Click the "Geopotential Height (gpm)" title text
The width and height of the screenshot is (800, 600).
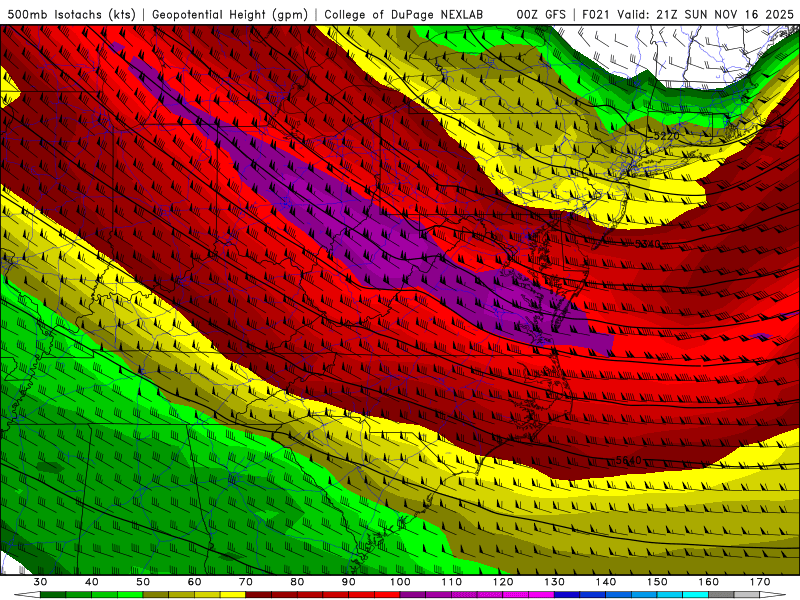(x=230, y=15)
